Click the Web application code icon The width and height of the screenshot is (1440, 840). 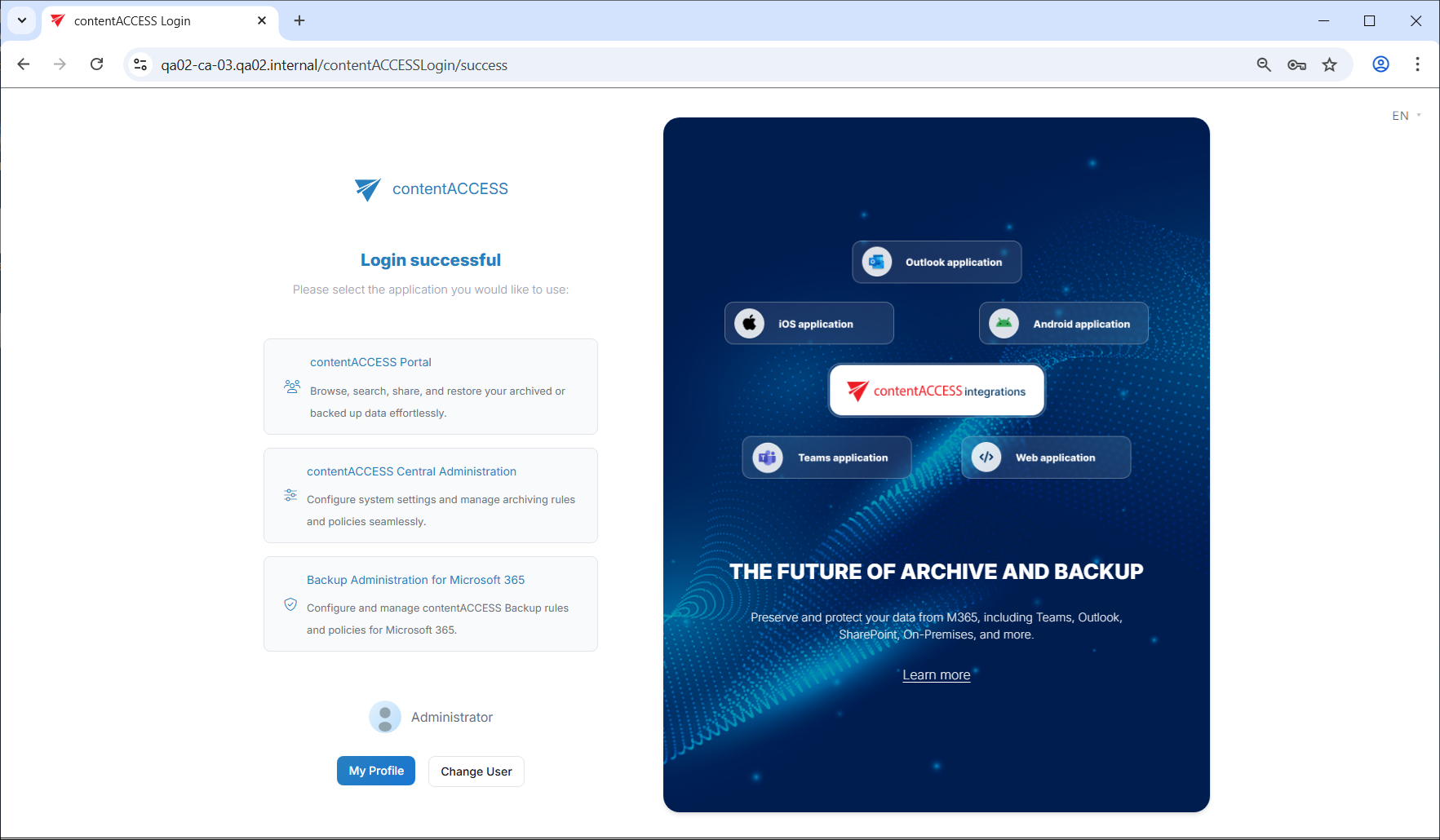pyautogui.click(x=986, y=458)
